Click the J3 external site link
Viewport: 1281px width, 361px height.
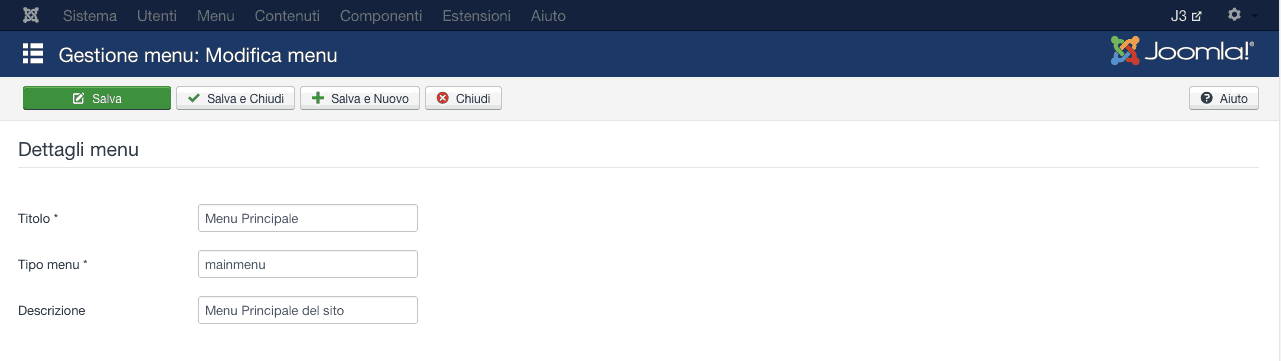click(1186, 16)
